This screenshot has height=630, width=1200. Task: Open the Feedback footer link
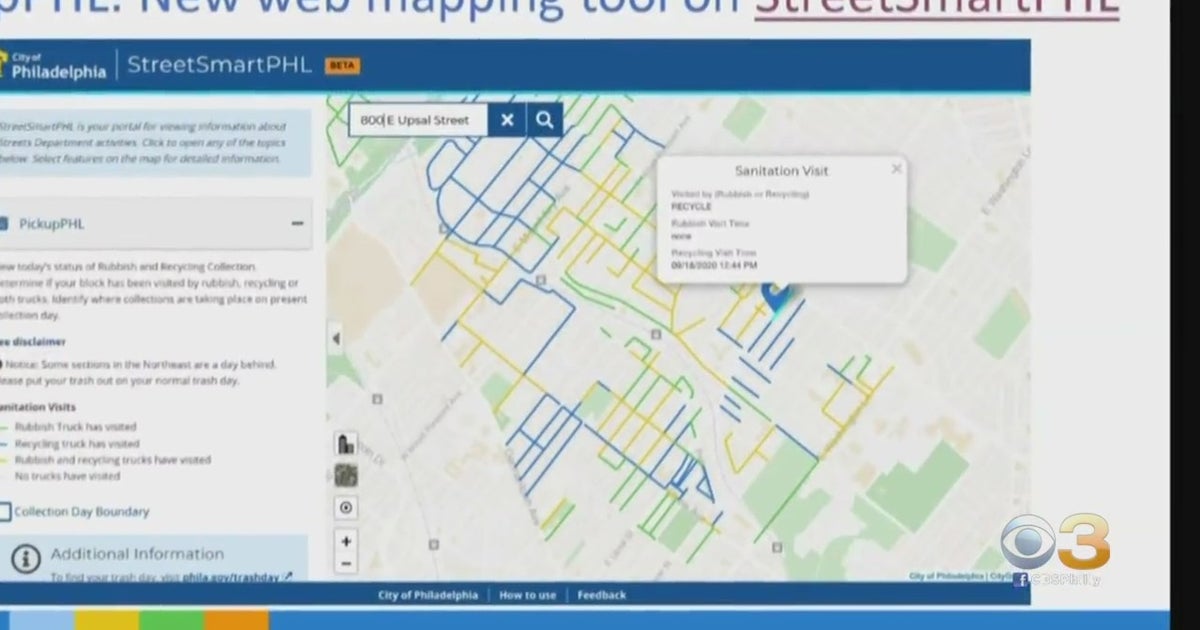[x=601, y=595]
